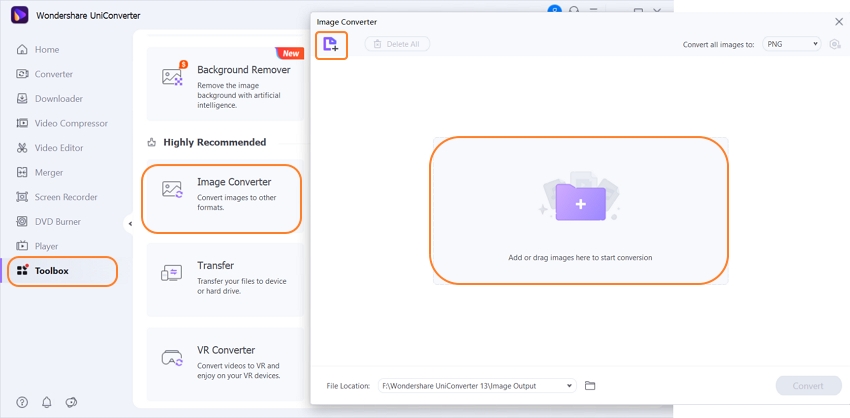
Task: Click the Converter icon in sidebar
Action: (22, 74)
